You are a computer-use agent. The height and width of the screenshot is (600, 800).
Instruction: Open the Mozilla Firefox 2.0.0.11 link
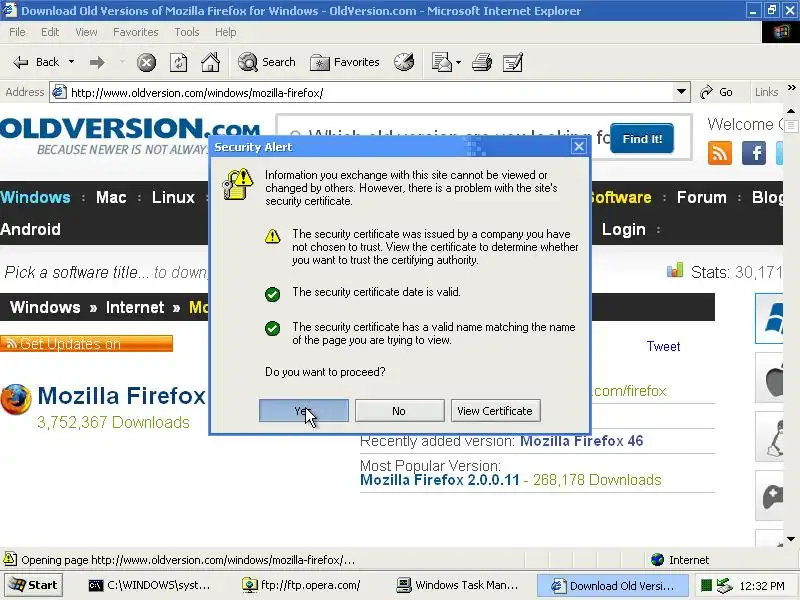(439, 480)
